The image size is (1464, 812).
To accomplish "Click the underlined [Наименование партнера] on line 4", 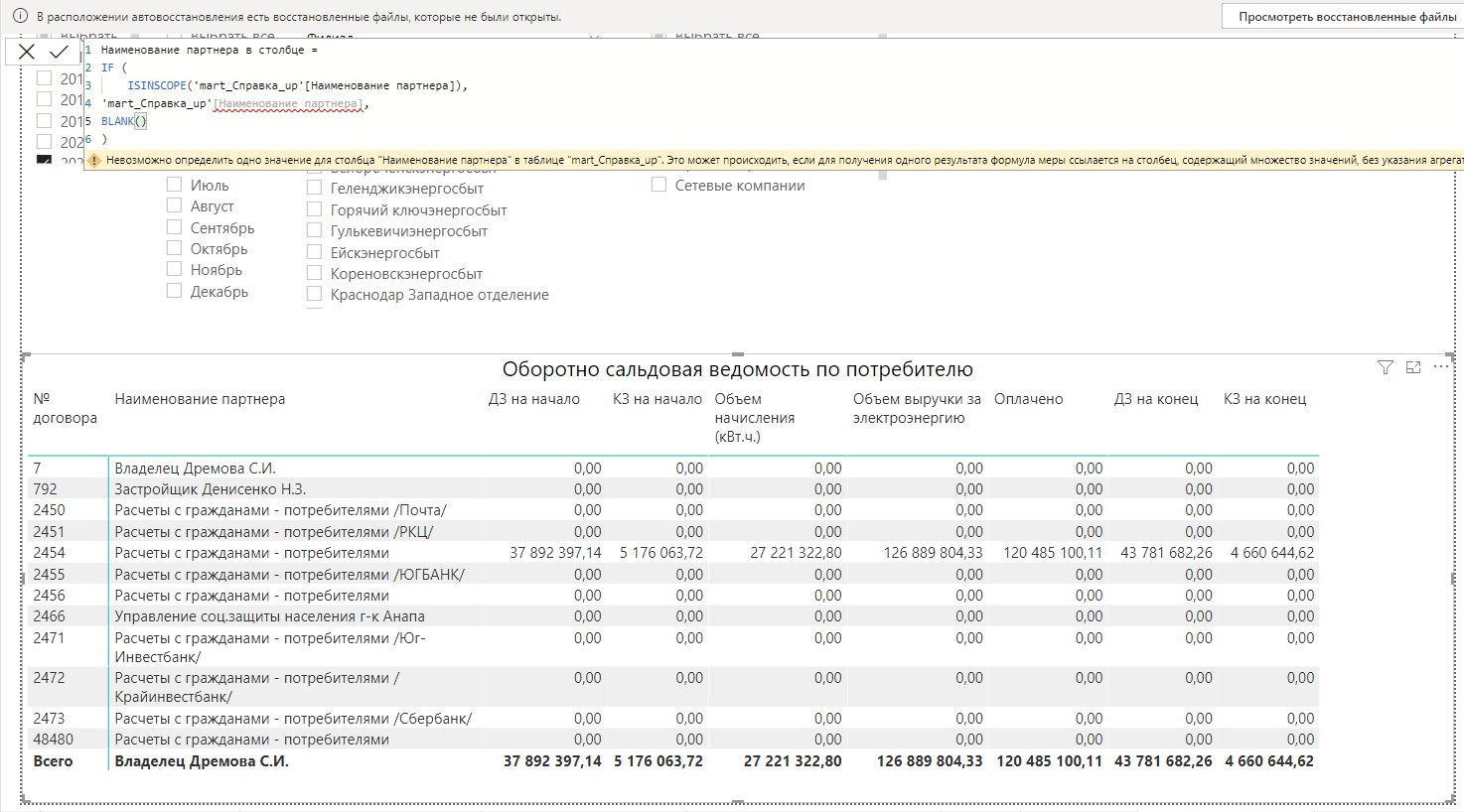I will point(288,103).
